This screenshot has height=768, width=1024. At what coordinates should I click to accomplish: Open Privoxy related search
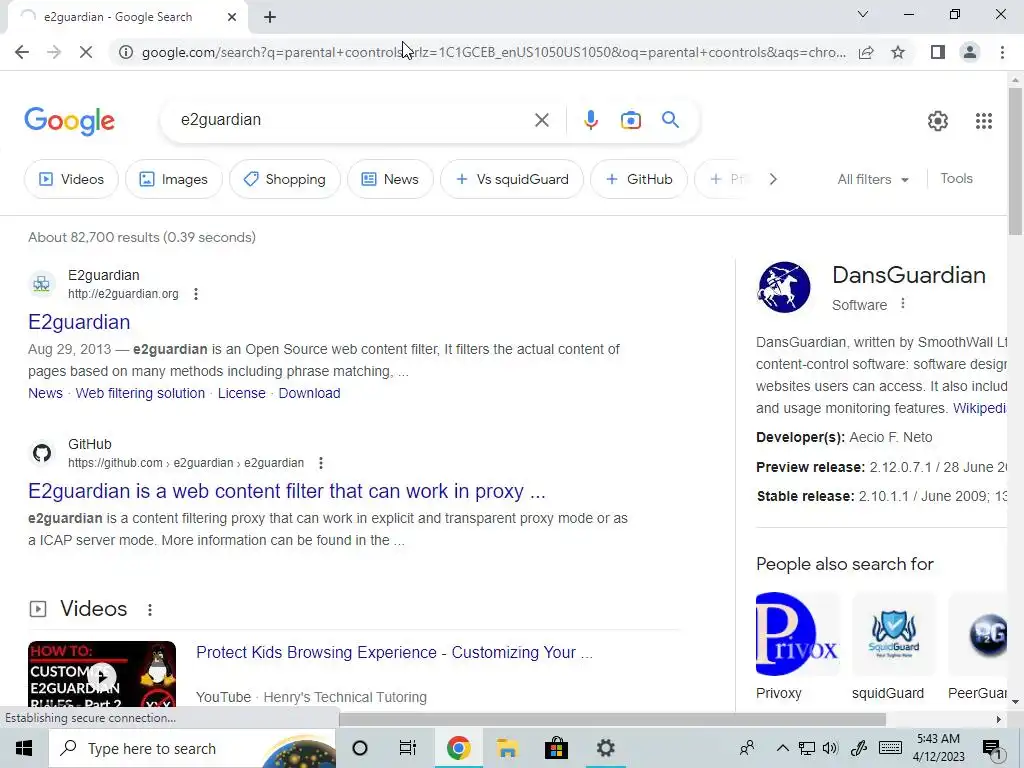[x=797, y=647]
